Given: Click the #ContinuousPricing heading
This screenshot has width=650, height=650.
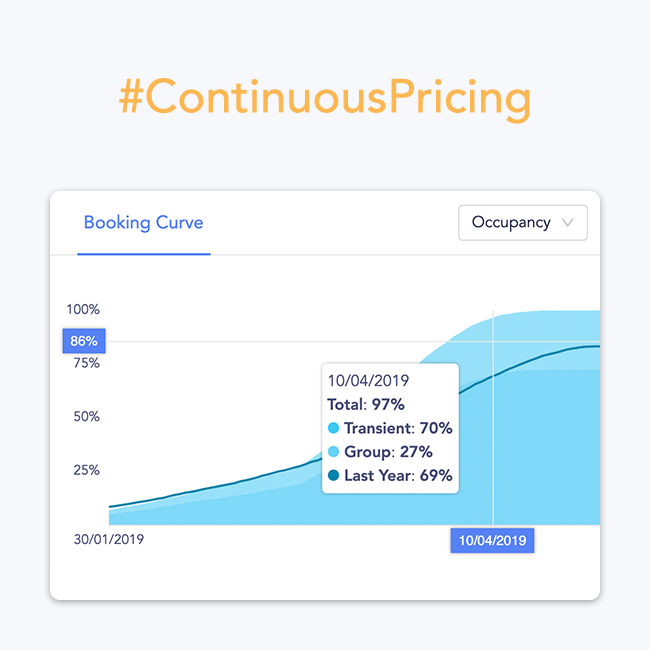Looking at the screenshot, I should click(x=324, y=100).
